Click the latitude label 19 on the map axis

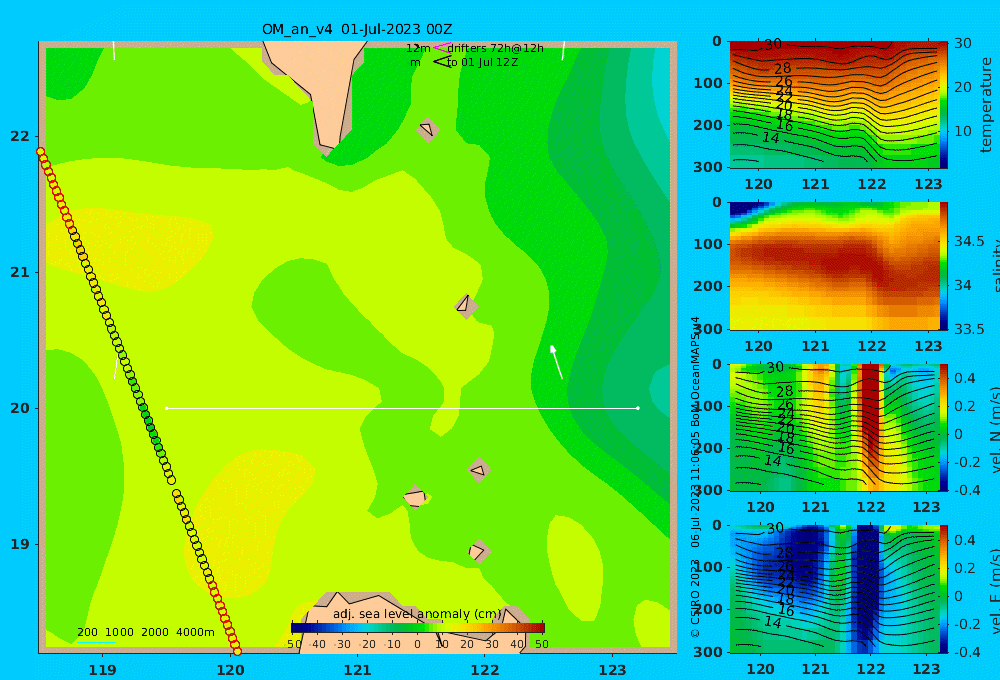click(20, 544)
